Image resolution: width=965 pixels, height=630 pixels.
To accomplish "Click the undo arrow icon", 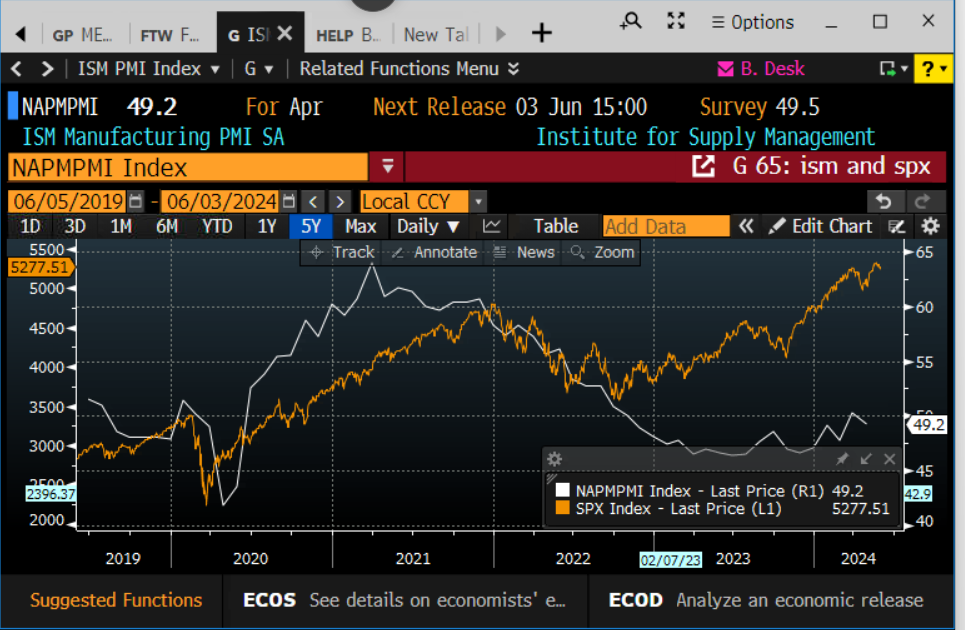I will click(x=885, y=201).
